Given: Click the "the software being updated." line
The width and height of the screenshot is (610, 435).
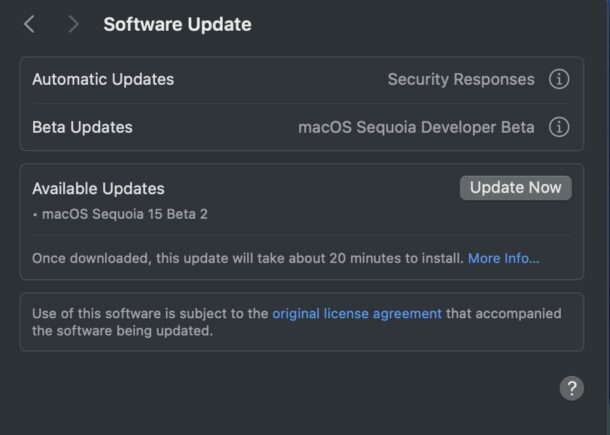Looking at the screenshot, I should click(x=122, y=331).
